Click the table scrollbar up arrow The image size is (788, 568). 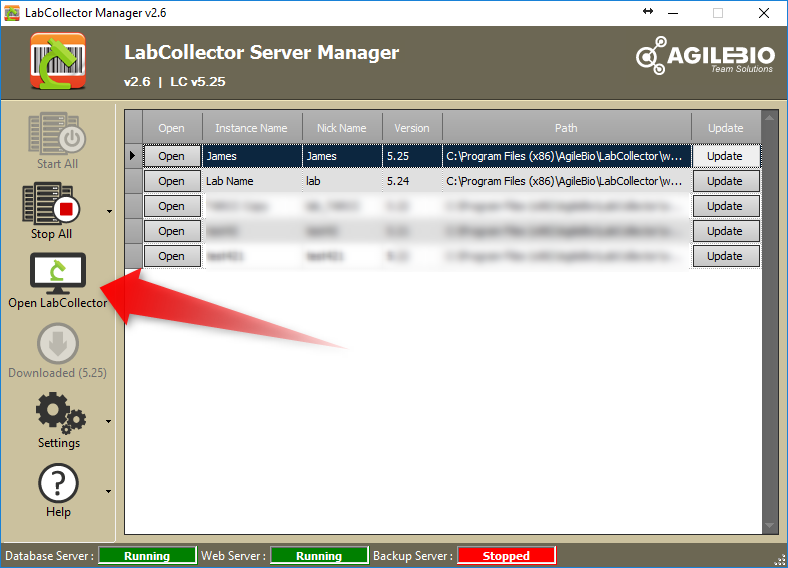(x=769, y=118)
